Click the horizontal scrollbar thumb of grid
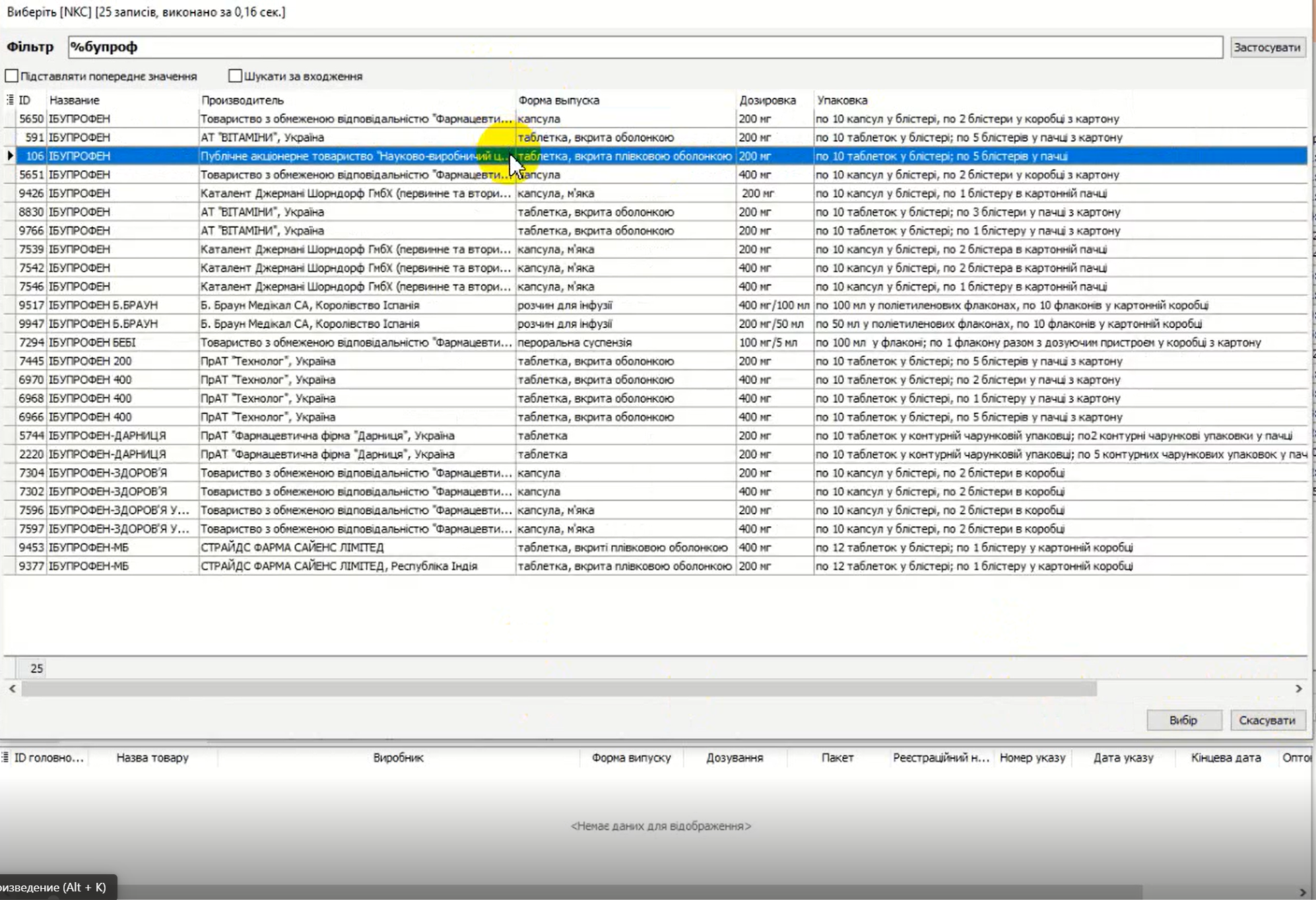This screenshot has width=1316, height=900. pos(558,689)
